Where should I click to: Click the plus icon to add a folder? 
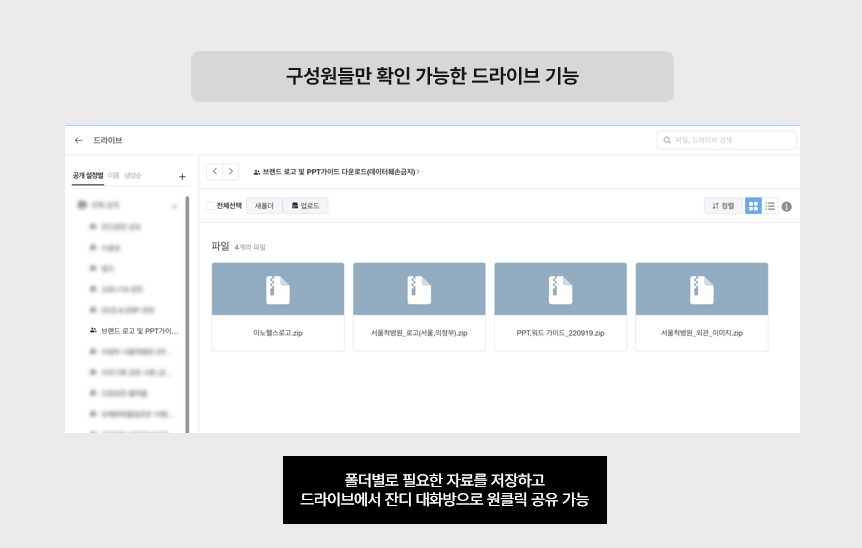[x=182, y=177]
